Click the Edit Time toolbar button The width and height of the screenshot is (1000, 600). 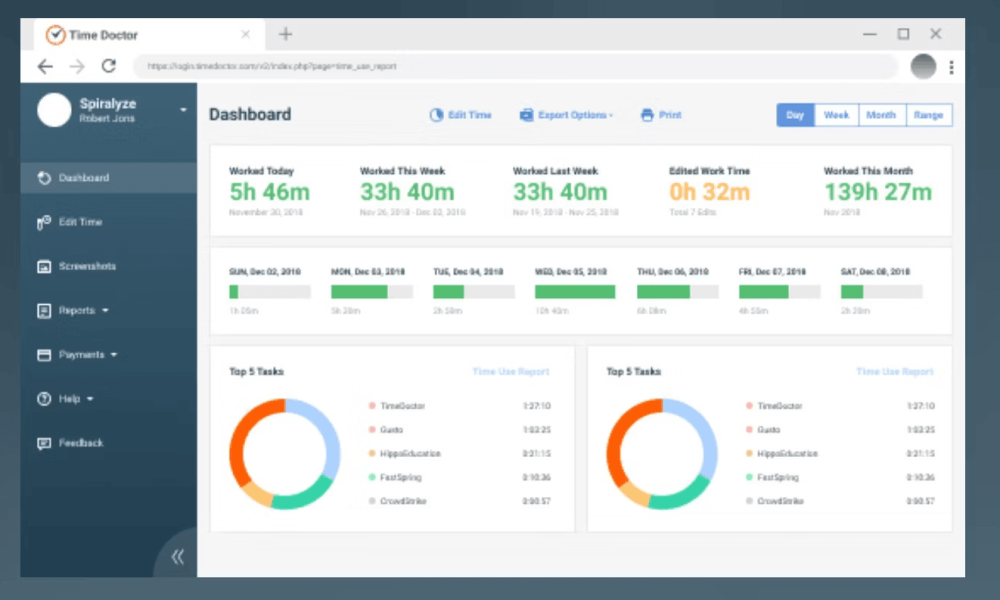tap(460, 115)
